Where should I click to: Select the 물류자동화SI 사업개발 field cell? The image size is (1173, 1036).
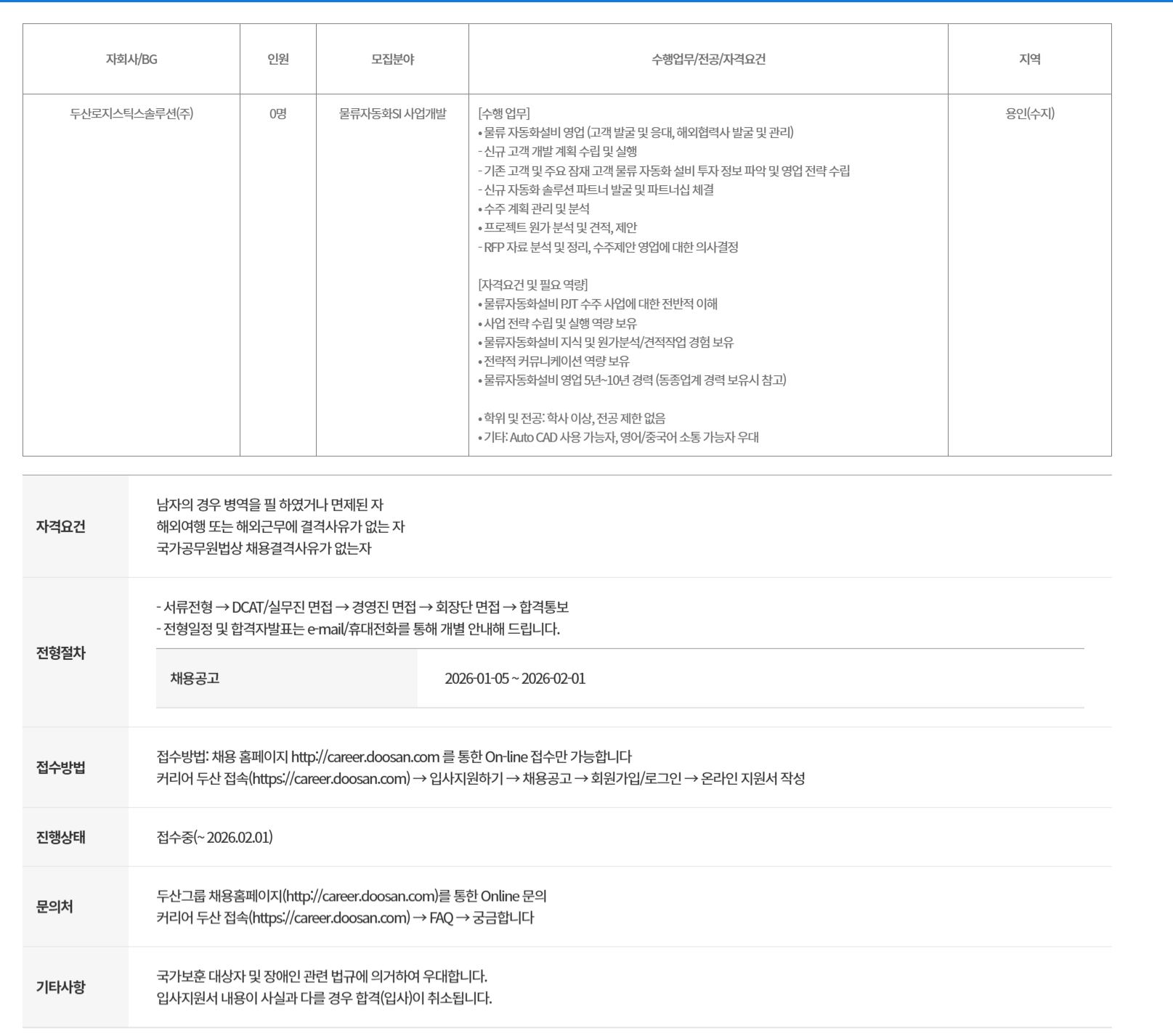click(392, 114)
